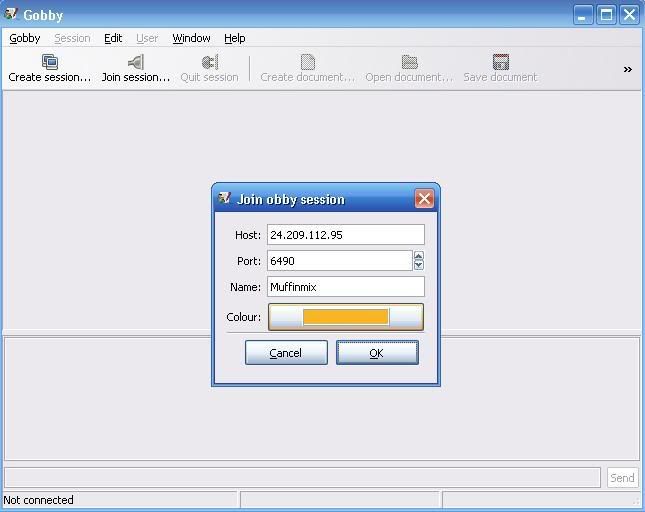Click the Save document toolbar icon
The width and height of the screenshot is (645, 512).
coord(501,62)
